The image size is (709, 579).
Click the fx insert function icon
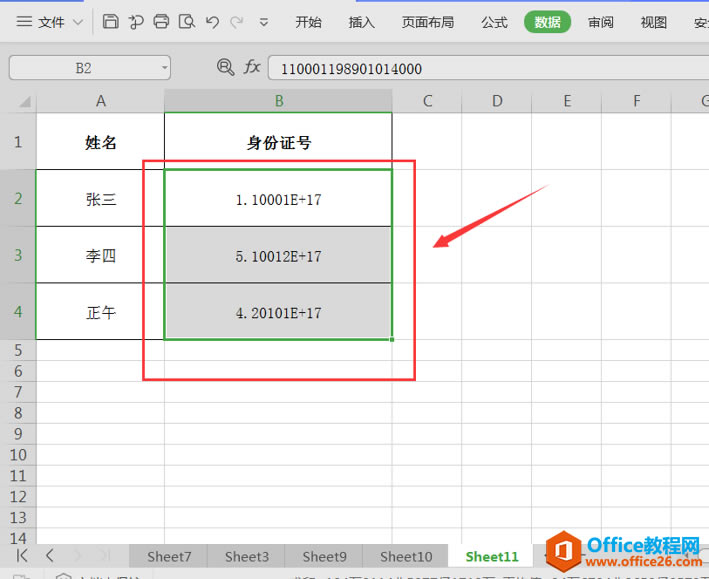[252, 67]
